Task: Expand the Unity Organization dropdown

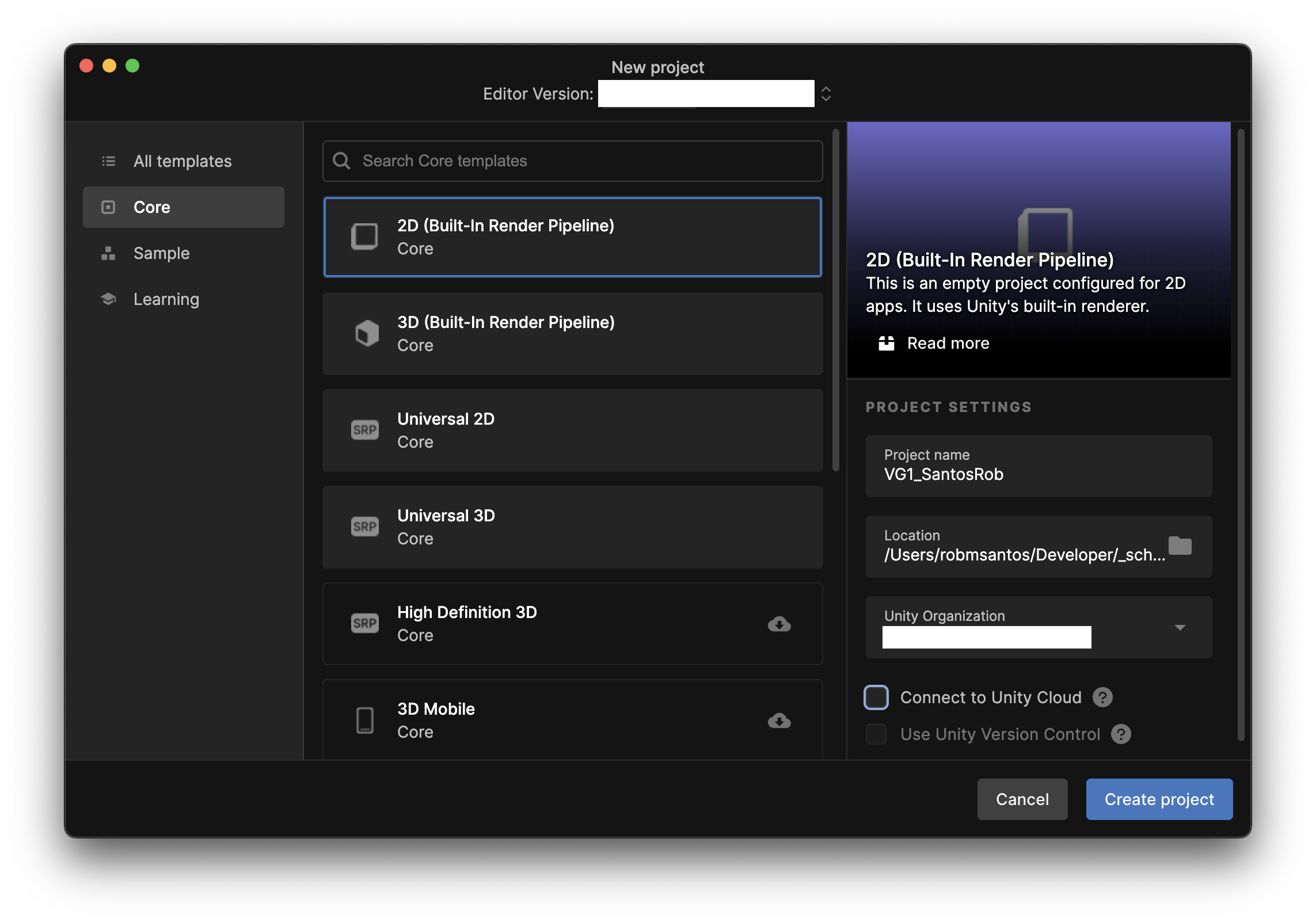Action: point(1180,627)
